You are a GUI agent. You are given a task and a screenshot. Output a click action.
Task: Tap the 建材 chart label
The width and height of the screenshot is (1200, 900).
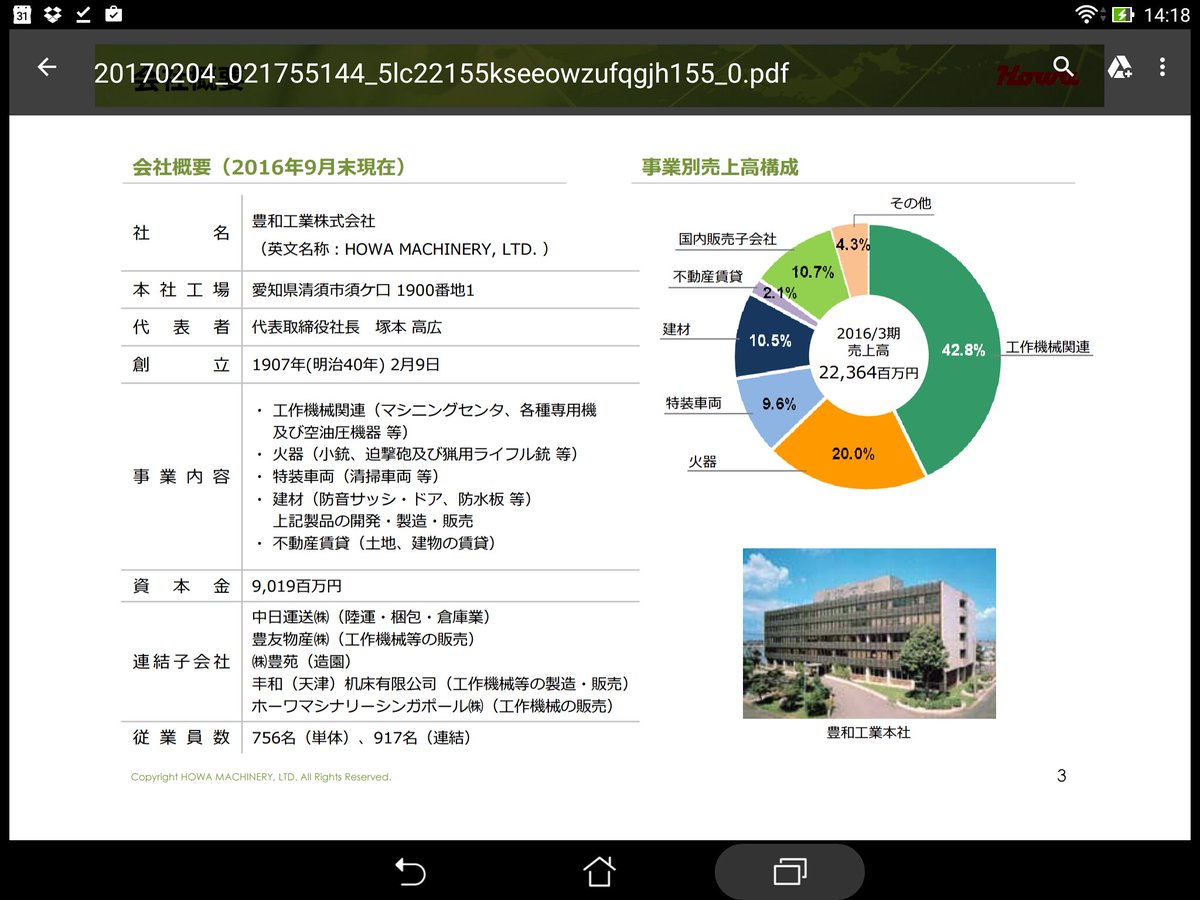tap(677, 329)
